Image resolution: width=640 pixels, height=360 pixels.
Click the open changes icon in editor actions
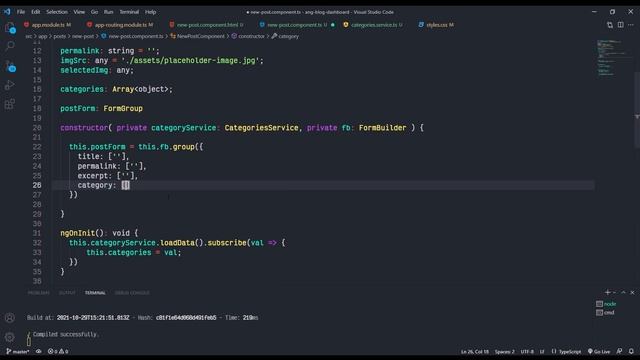(610, 25)
